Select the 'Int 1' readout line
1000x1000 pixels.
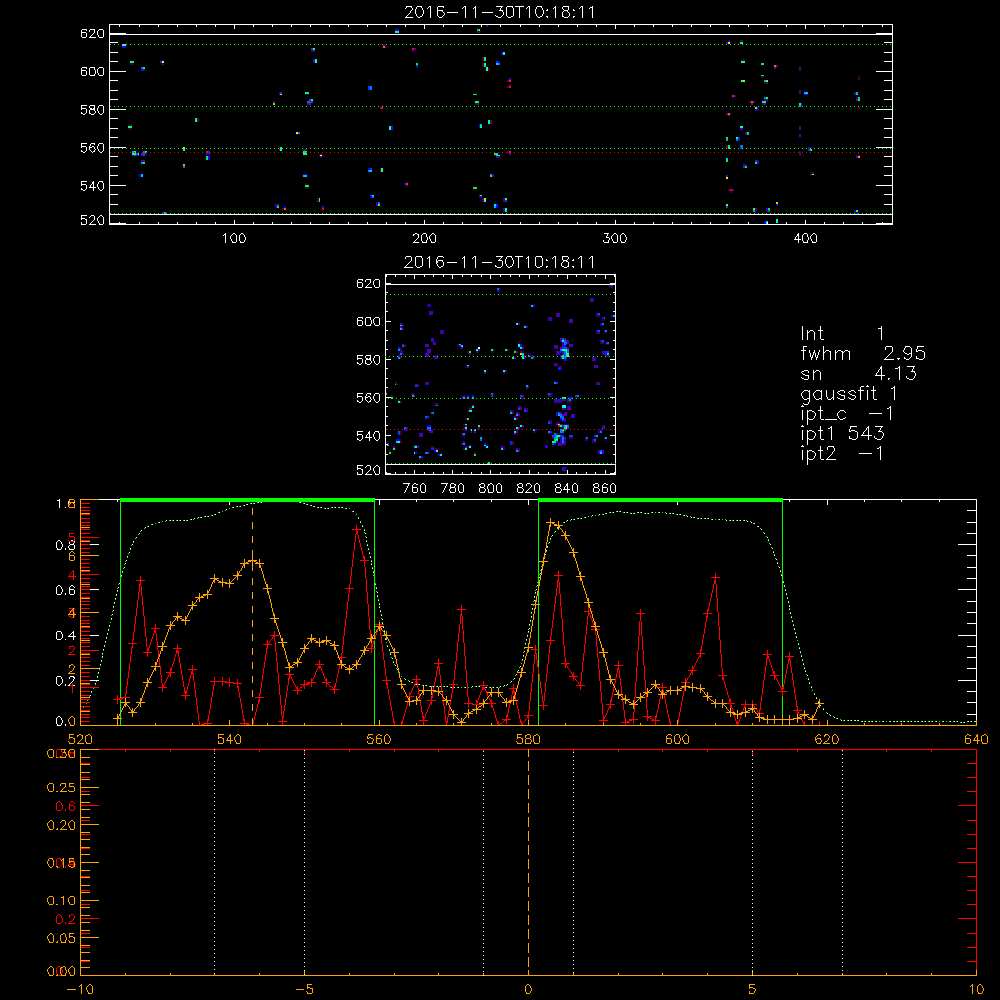[x=842, y=333]
